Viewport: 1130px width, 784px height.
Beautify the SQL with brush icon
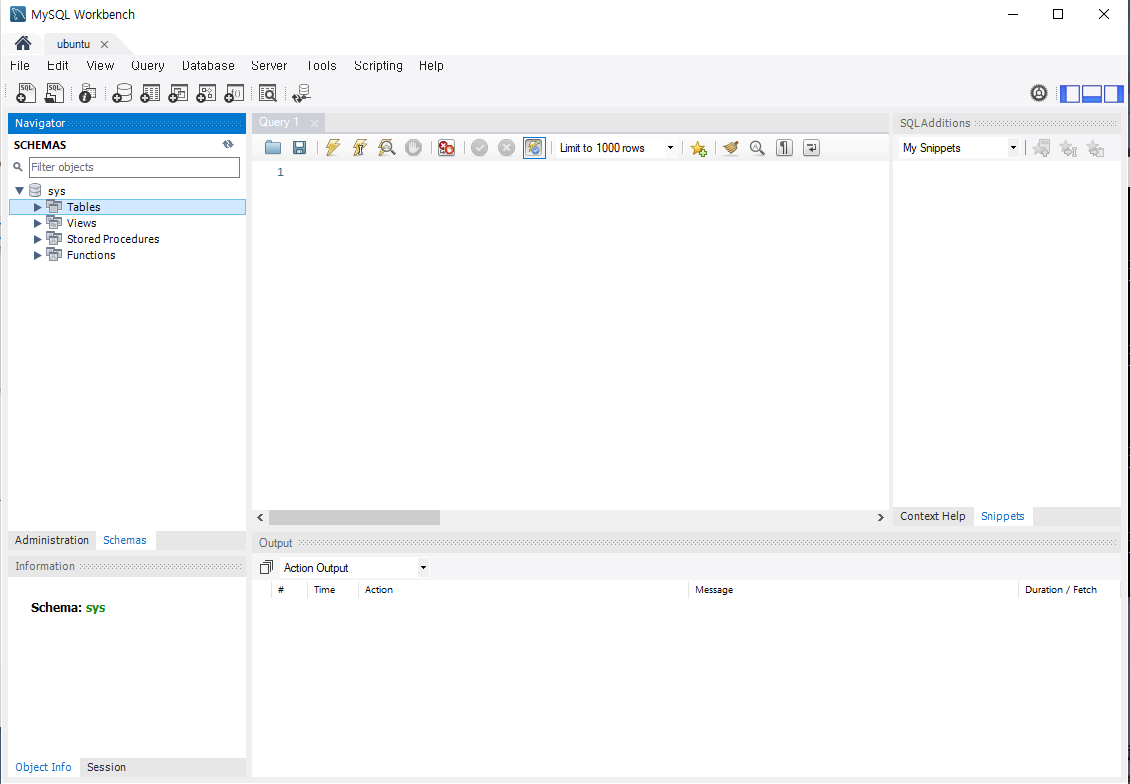click(731, 148)
